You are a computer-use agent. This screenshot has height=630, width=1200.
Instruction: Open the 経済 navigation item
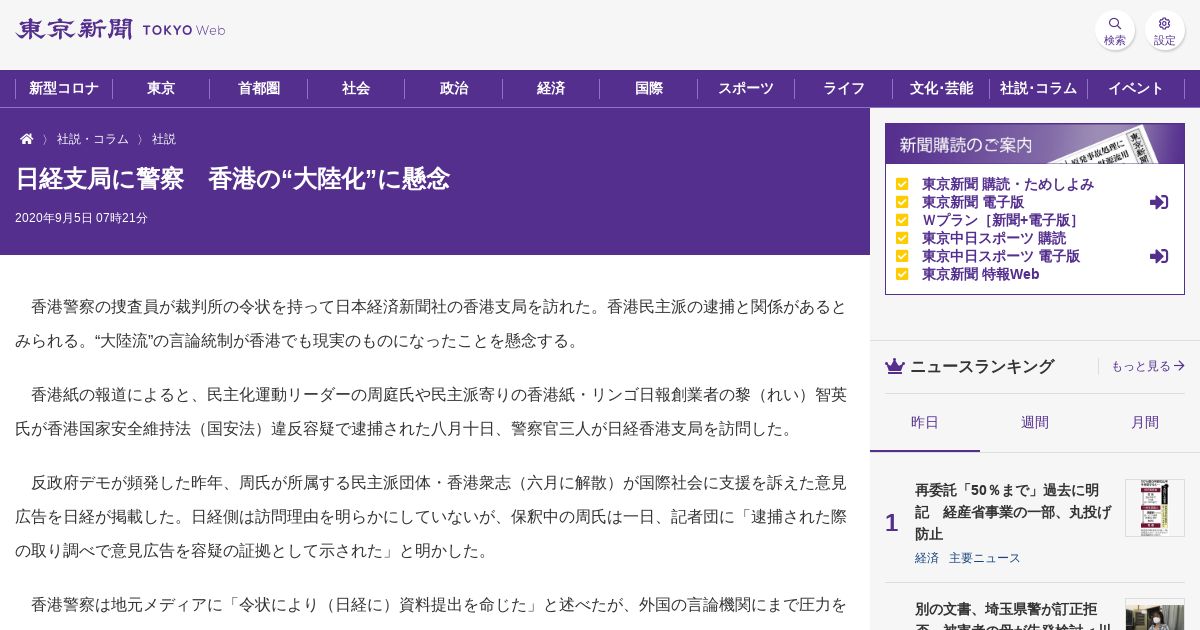(x=551, y=88)
